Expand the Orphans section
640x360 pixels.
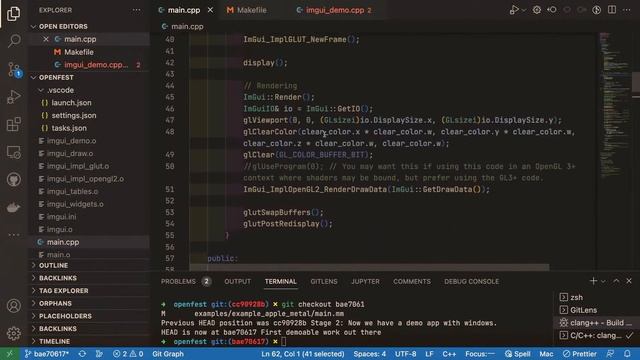[55, 304]
